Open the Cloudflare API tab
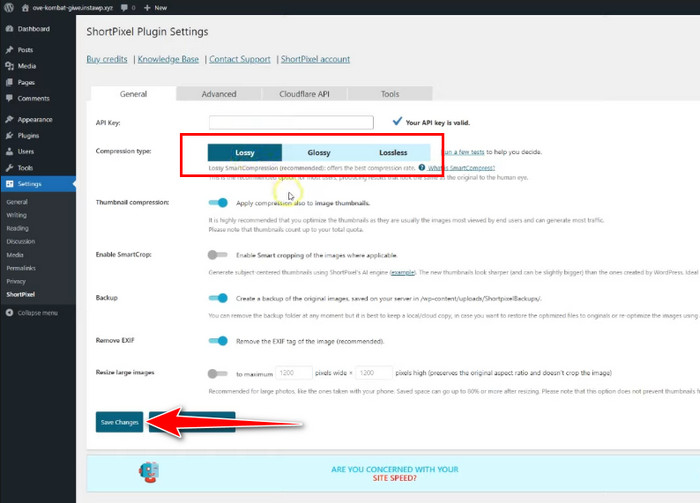The image size is (700, 503). coord(304,94)
